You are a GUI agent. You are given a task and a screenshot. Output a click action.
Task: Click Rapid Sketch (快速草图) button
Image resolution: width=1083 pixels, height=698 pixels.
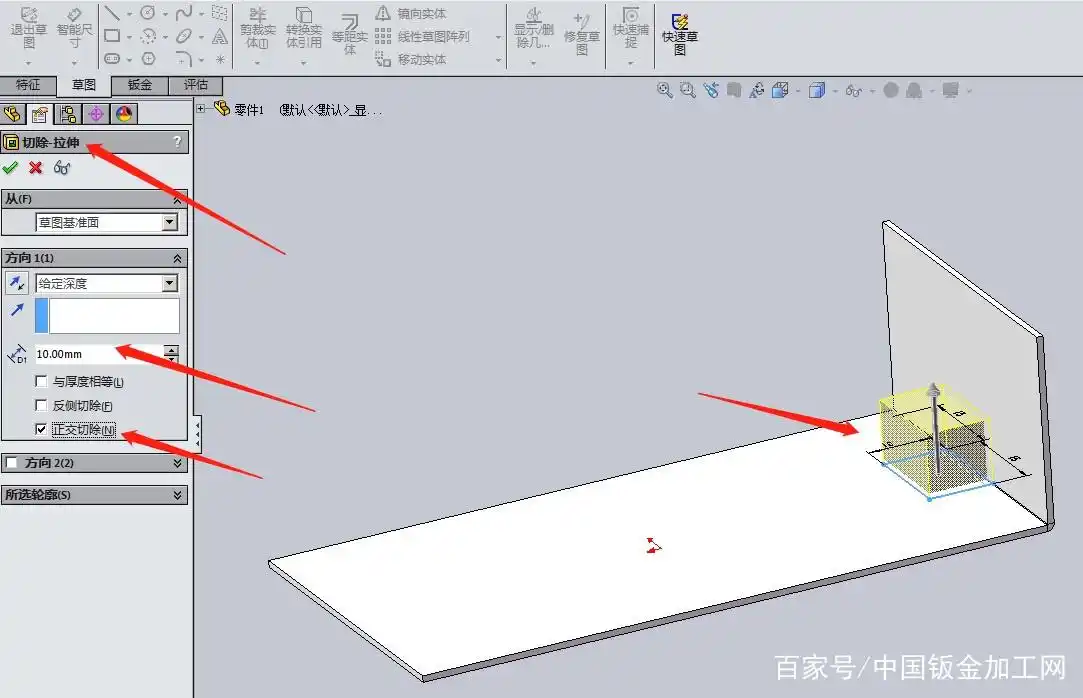(x=680, y=35)
